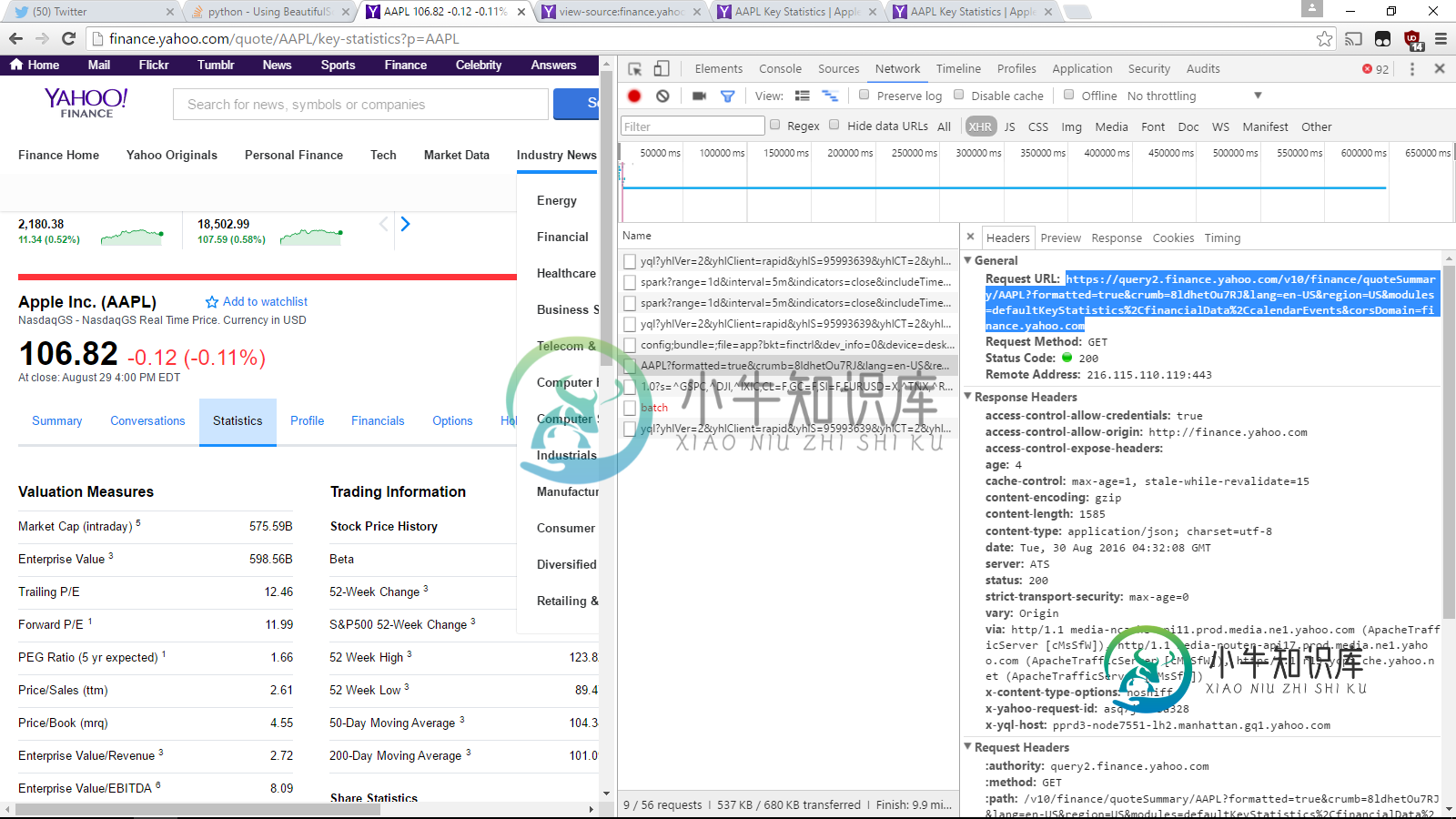This screenshot has height=819, width=1456.
Task: Select the Financials tab on Yahoo page
Action: (x=378, y=420)
